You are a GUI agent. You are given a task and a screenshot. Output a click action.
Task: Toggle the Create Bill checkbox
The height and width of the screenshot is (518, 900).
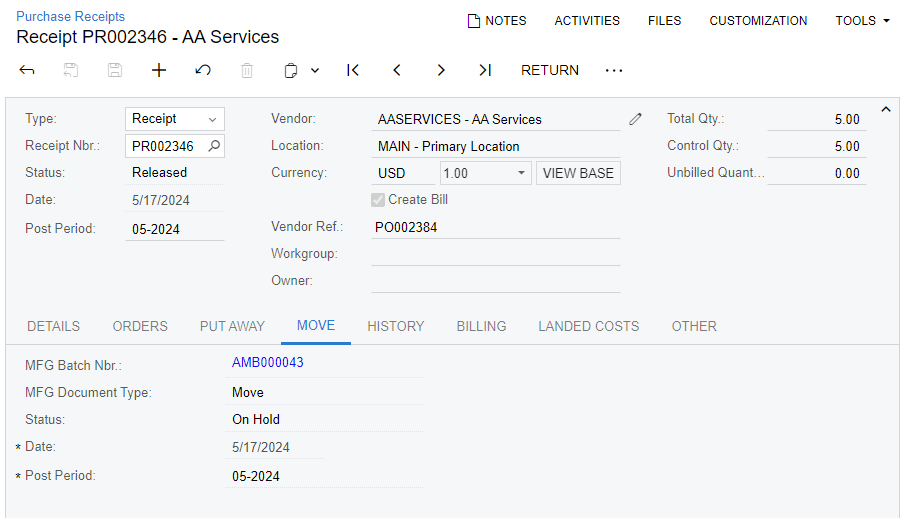point(378,200)
